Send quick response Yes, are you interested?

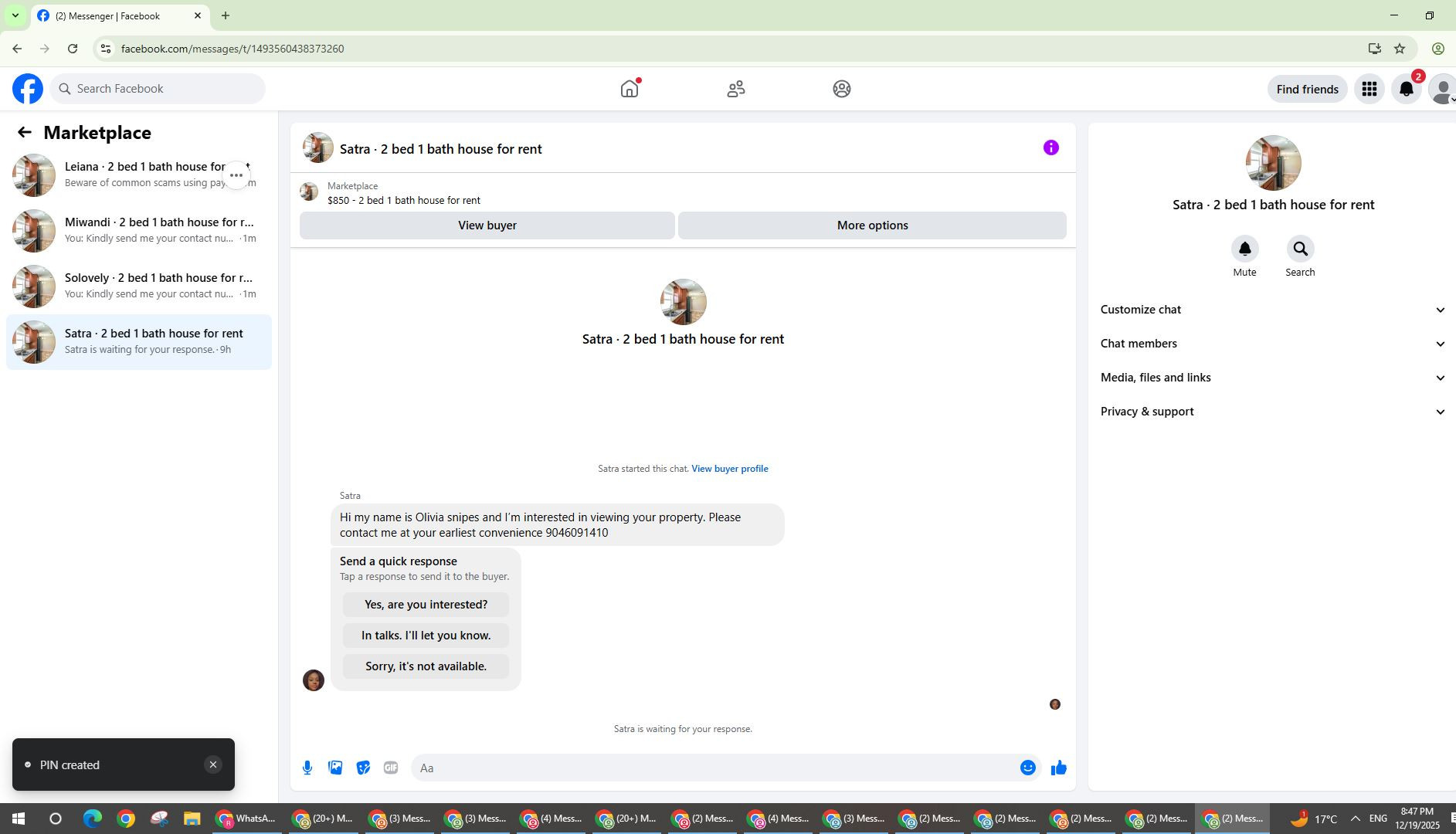coord(426,605)
